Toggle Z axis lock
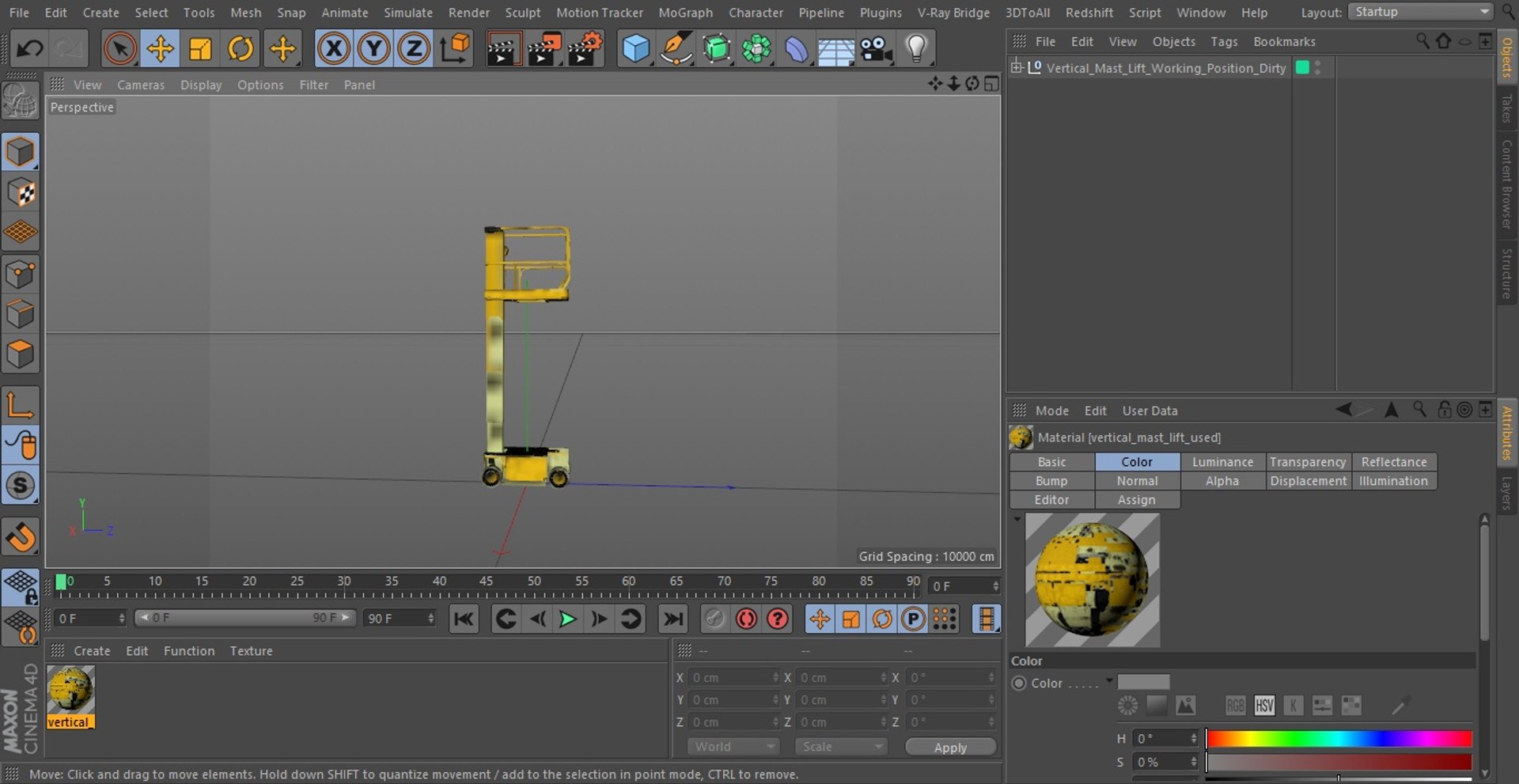 tap(413, 49)
